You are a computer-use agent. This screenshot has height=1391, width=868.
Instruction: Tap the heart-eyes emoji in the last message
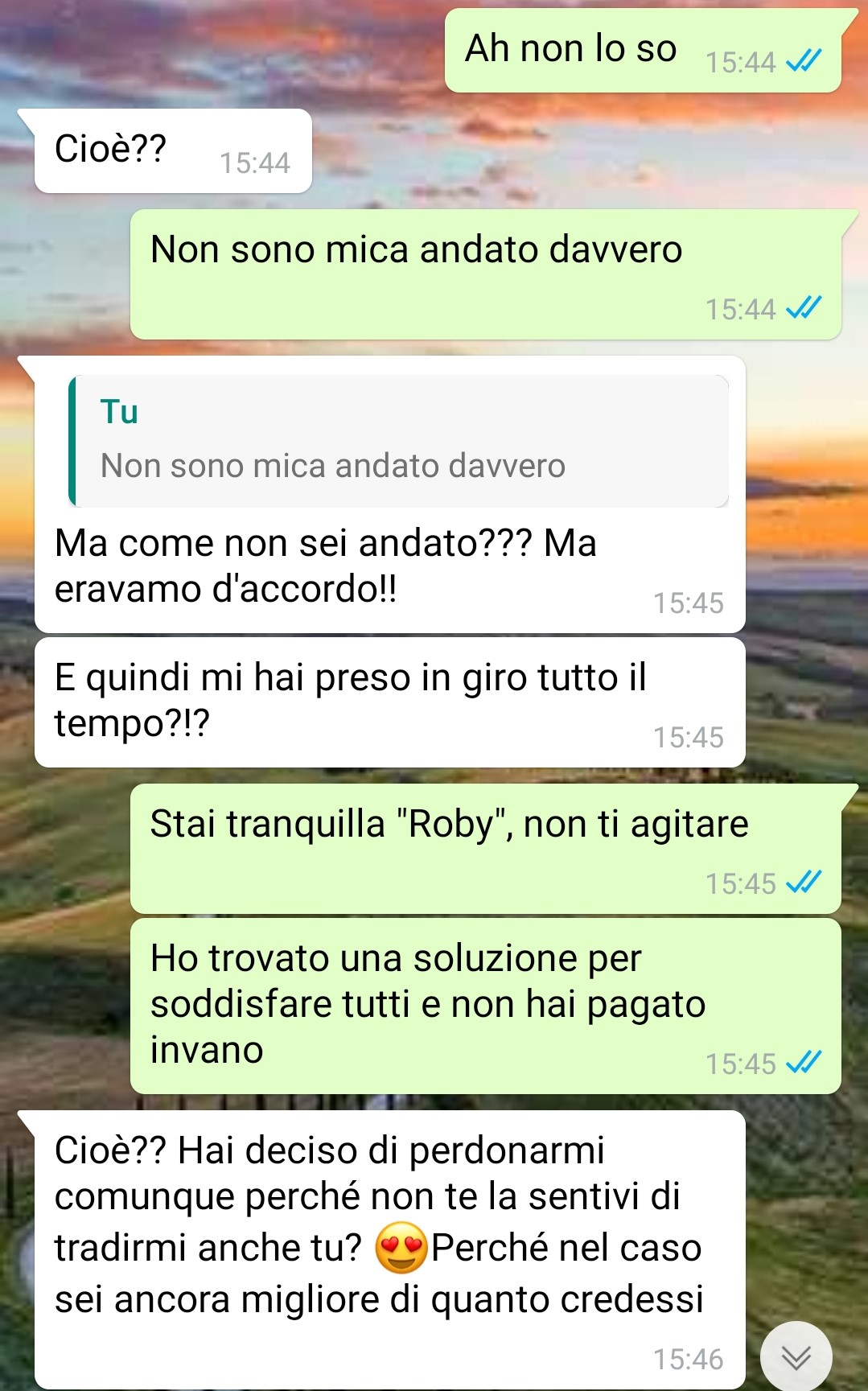click(401, 1248)
